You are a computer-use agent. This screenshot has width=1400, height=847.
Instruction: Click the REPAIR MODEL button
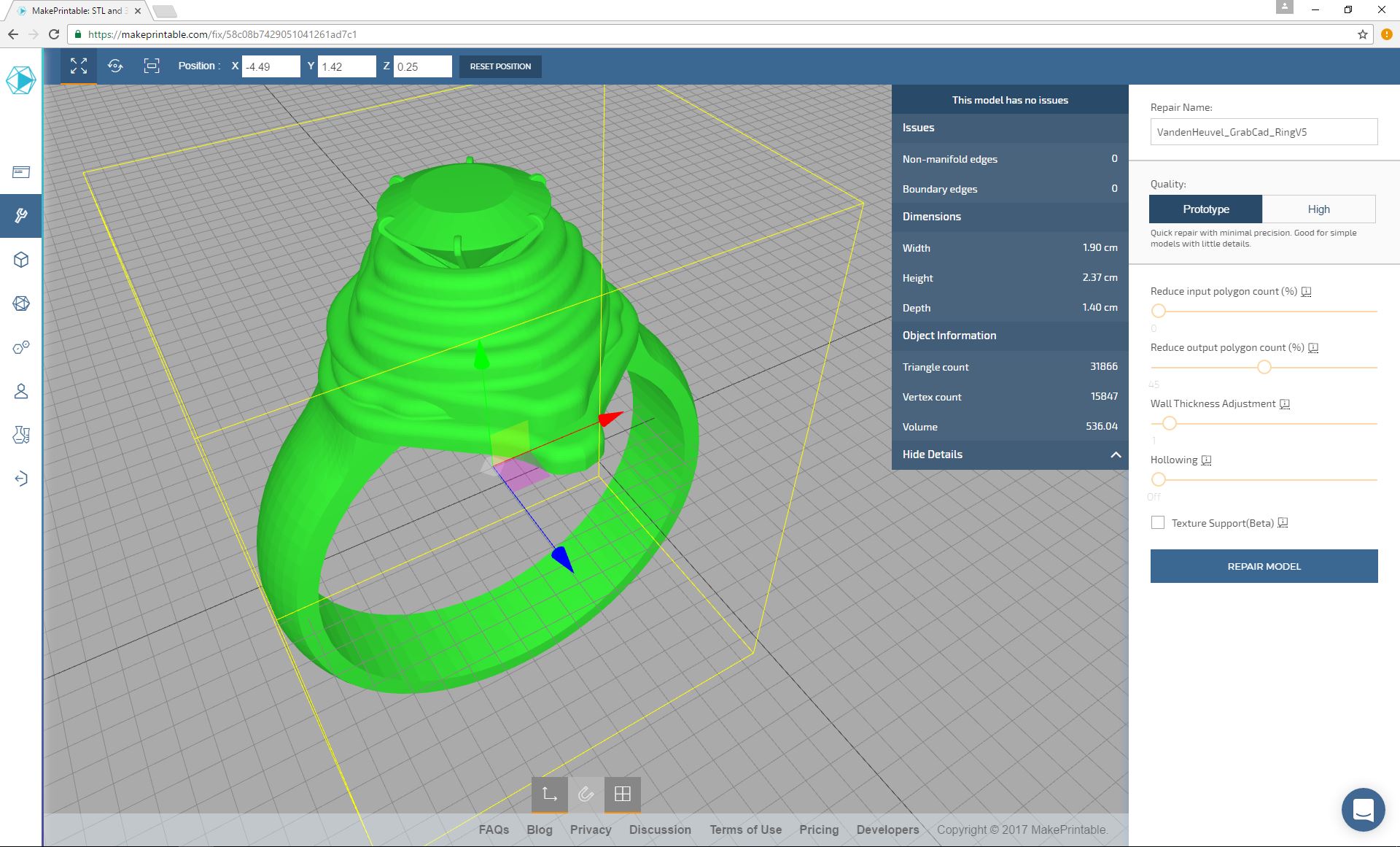(x=1264, y=566)
